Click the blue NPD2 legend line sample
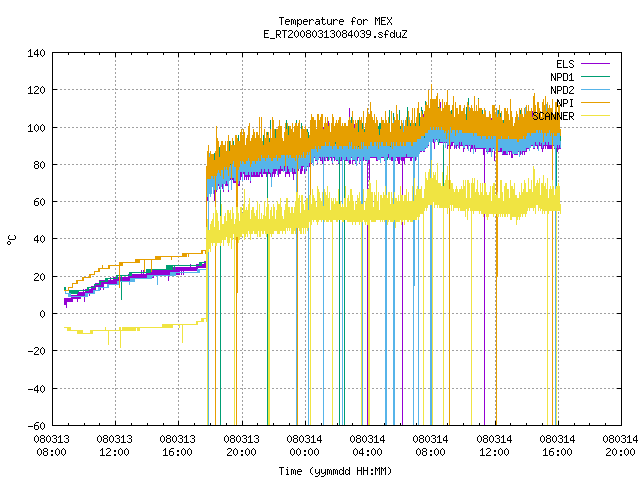 (595, 89)
